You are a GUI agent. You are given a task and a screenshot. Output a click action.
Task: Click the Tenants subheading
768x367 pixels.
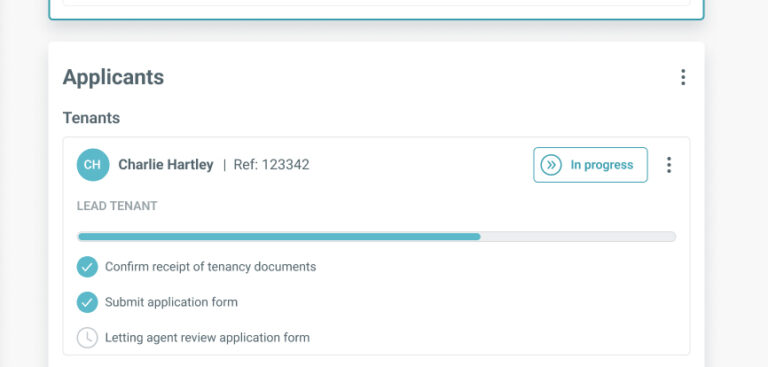pyautogui.click(x=91, y=118)
